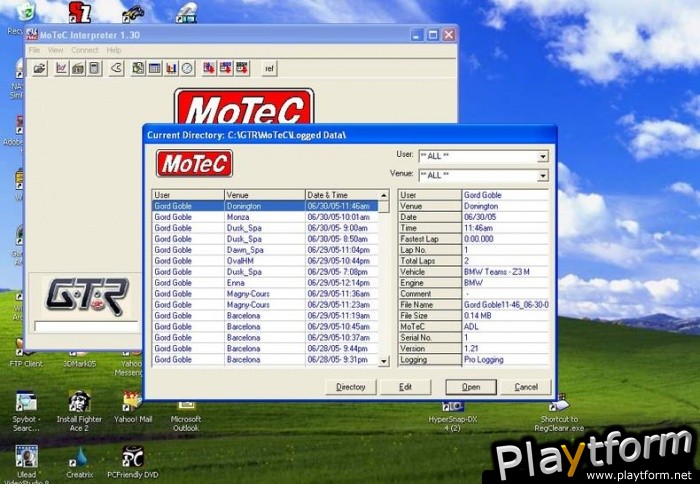
Task: Click the histogram bar chart icon
Action: (171, 69)
